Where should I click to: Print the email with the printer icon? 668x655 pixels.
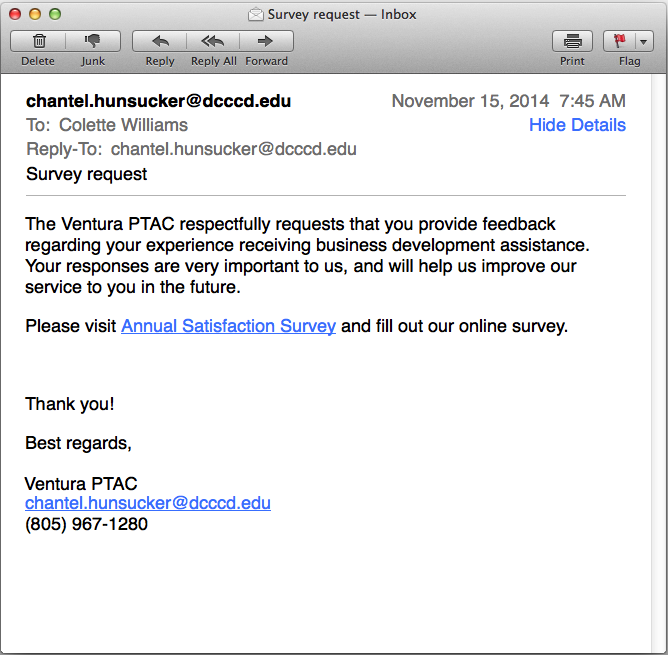click(x=572, y=41)
